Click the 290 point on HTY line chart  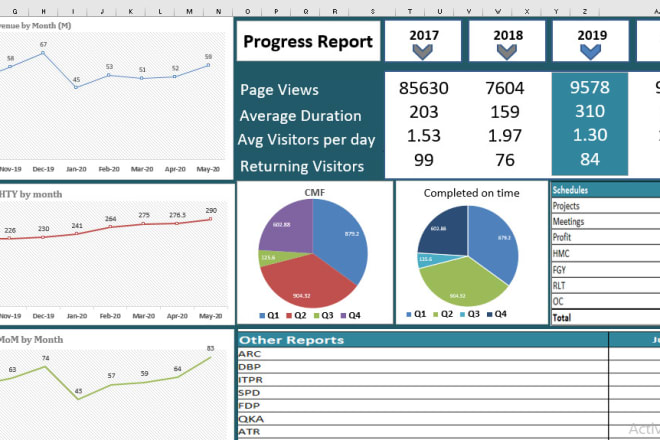(210, 219)
